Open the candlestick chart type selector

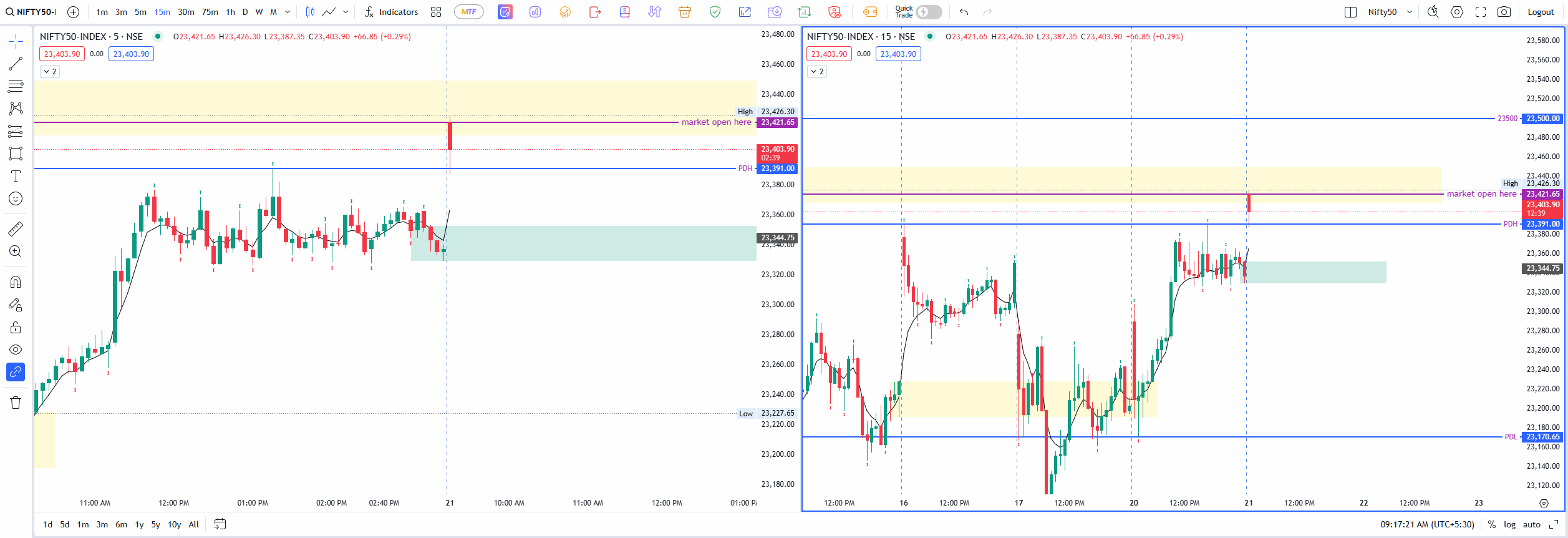pos(310,12)
